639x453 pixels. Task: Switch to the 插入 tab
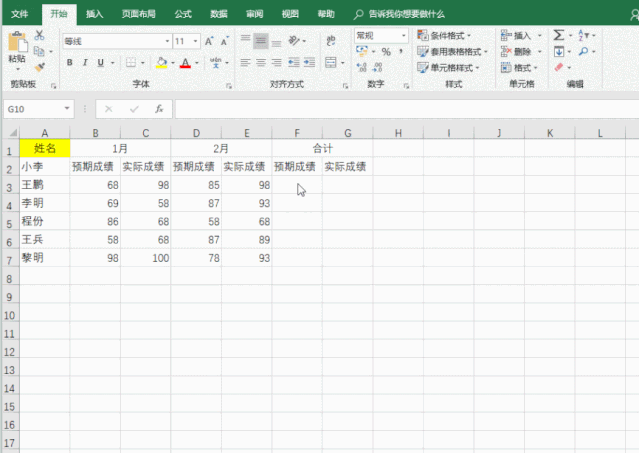[94, 14]
